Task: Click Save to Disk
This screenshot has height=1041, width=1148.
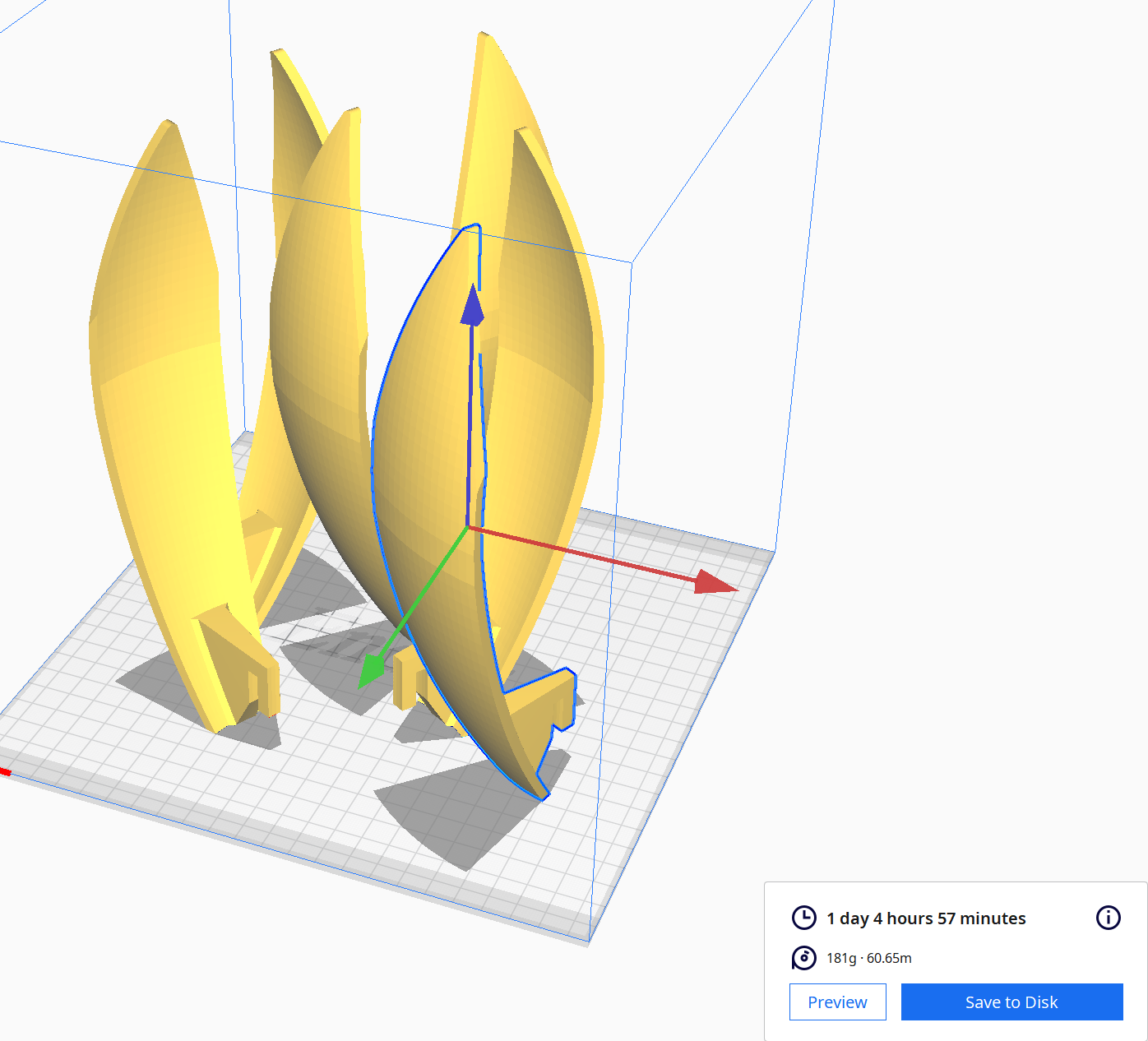Action: point(1011,1002)
